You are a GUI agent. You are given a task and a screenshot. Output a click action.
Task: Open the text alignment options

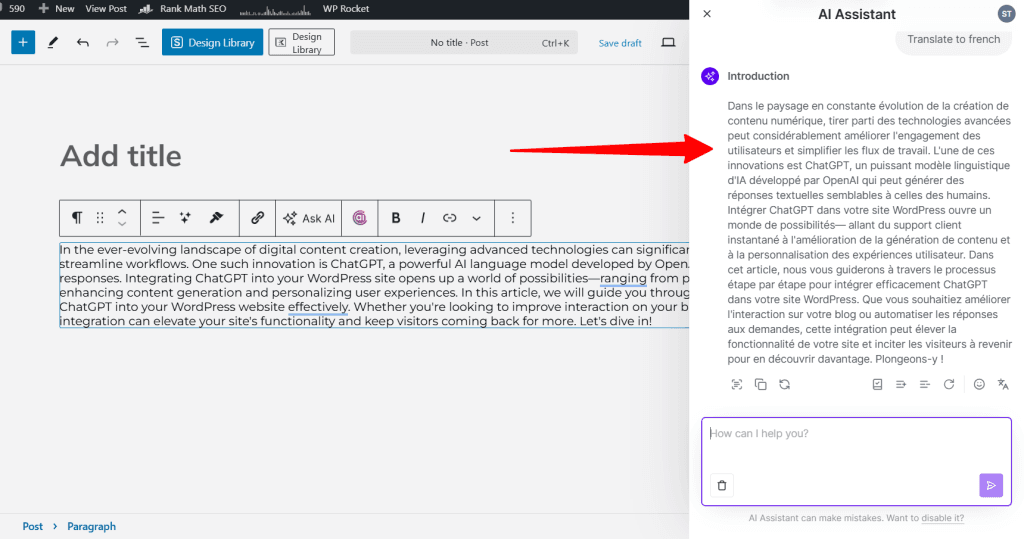(x=157, y=218)
